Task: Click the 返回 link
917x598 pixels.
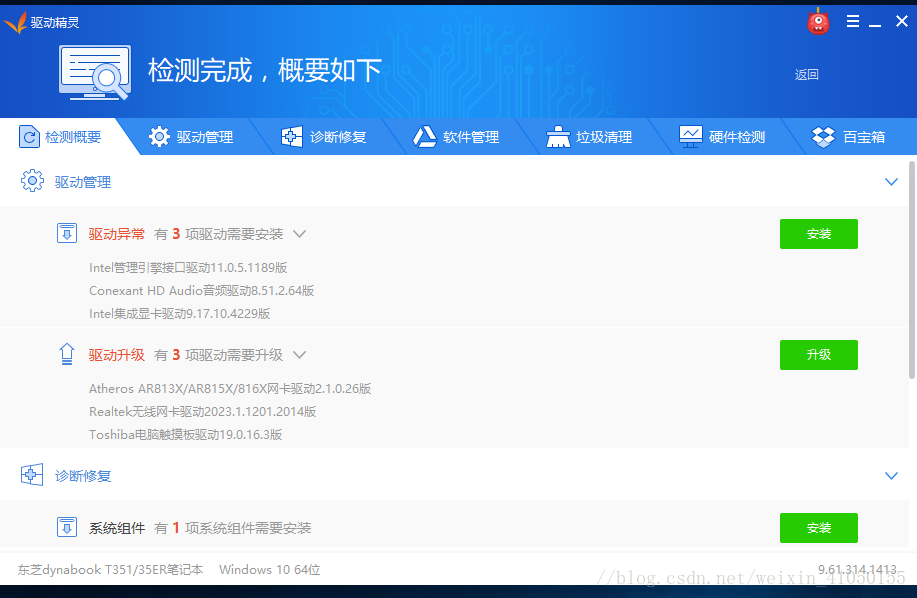Action: tap(806, 75)
